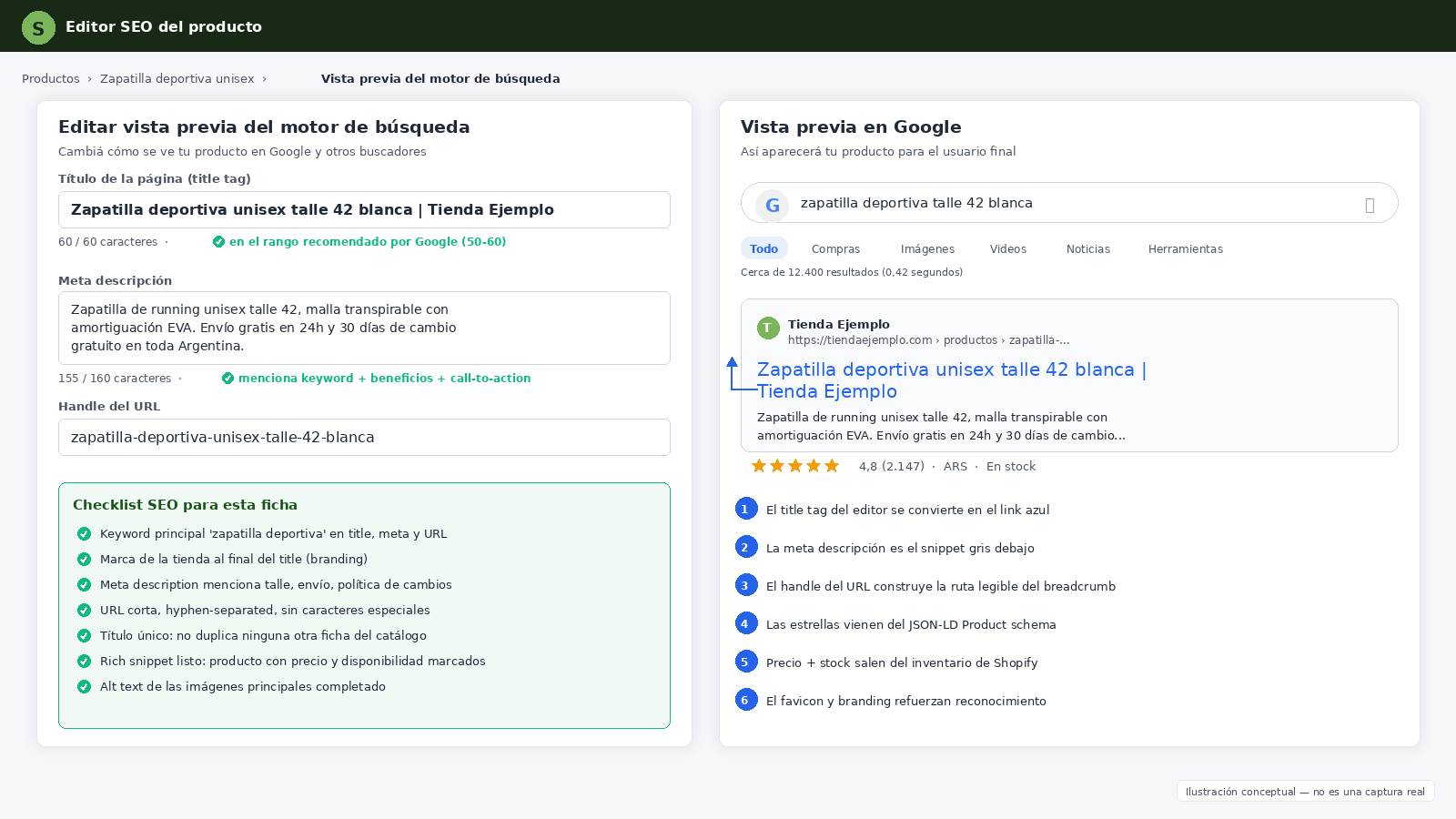
Task: Select the Imágenes search tab
Action: 927,249
